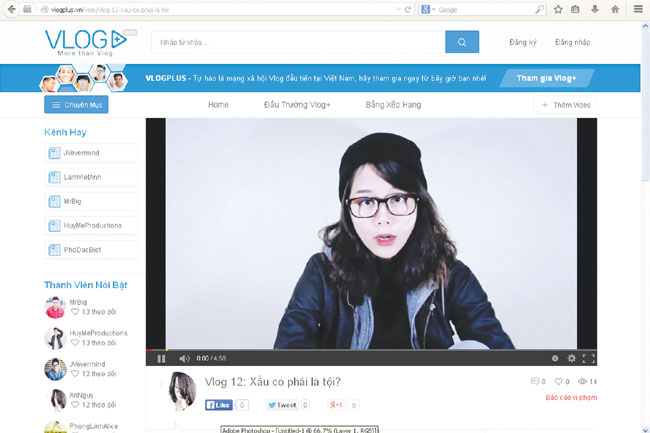Like the video on Facebook
The image size is (650, 433).
[x=218, y=405]
